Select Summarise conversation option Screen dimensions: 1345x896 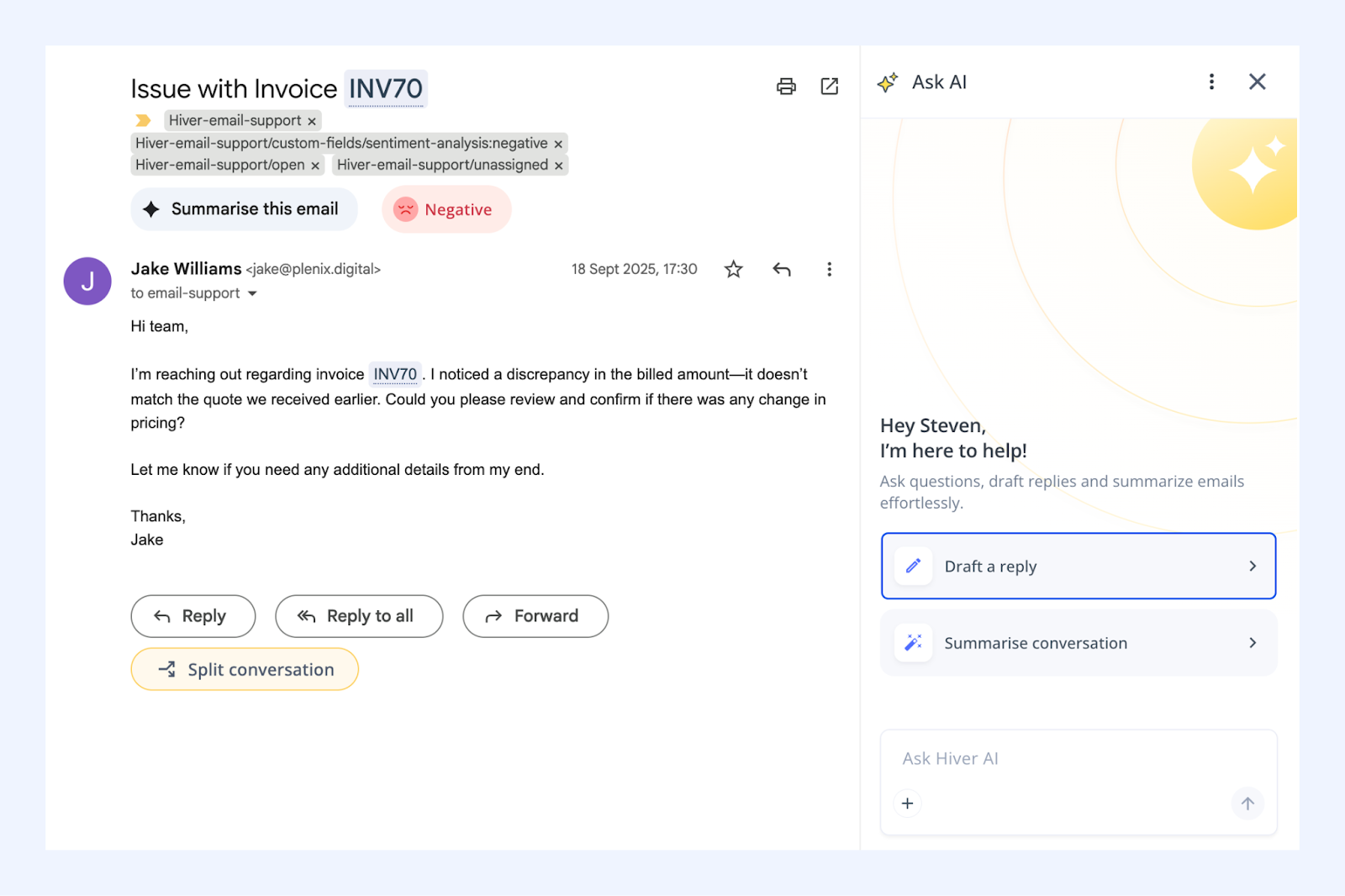point(1079,643)
